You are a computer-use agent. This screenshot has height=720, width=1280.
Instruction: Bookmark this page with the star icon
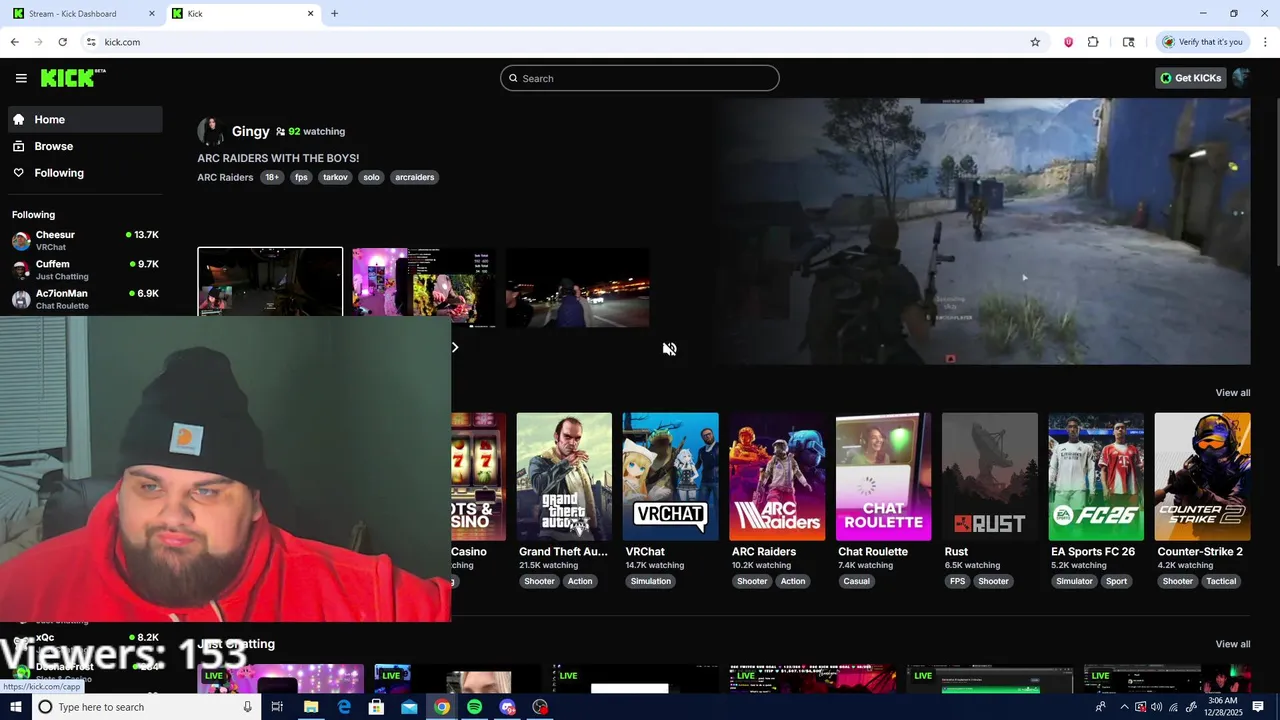coord(1035,42)
